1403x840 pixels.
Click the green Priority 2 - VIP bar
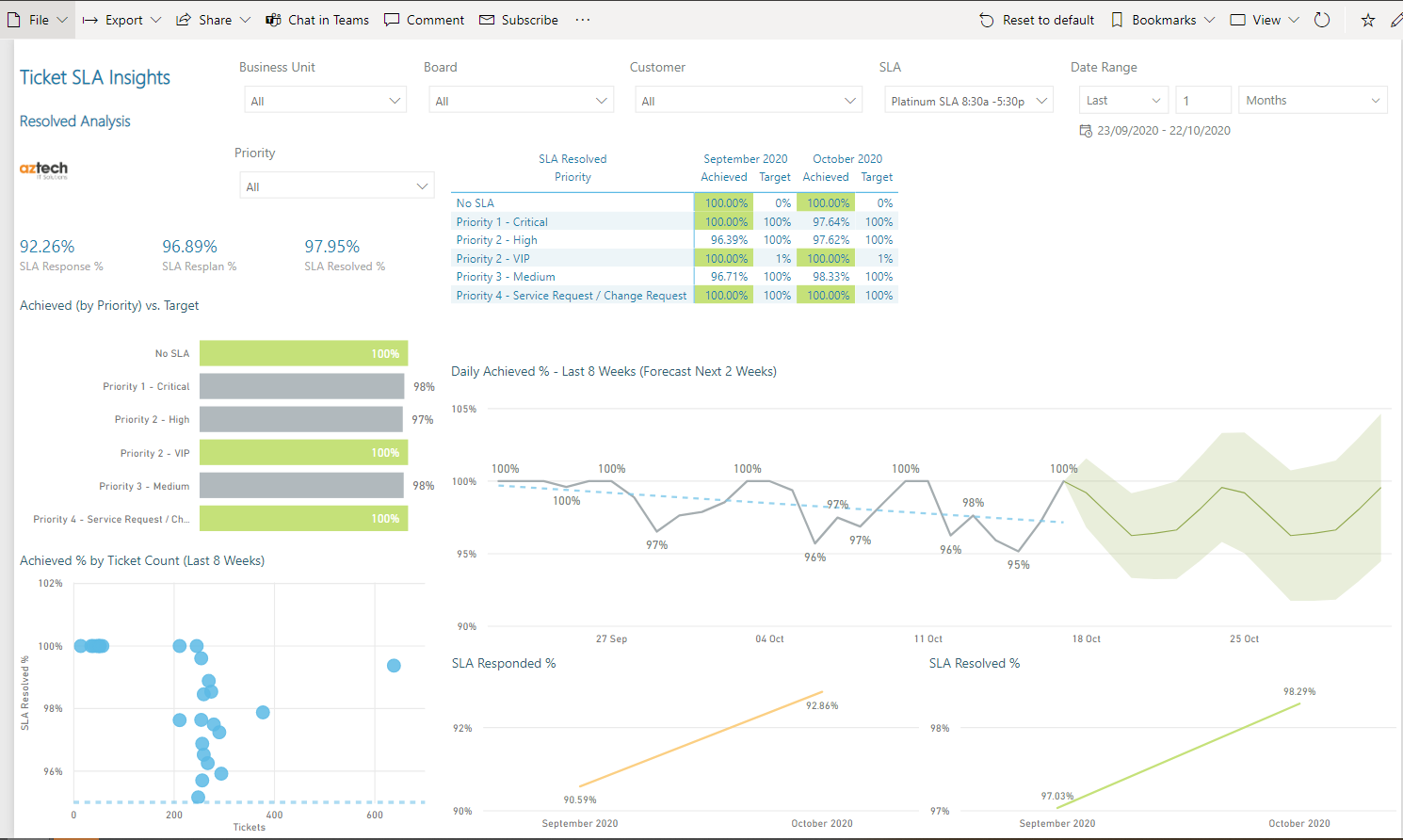(303, 452)
